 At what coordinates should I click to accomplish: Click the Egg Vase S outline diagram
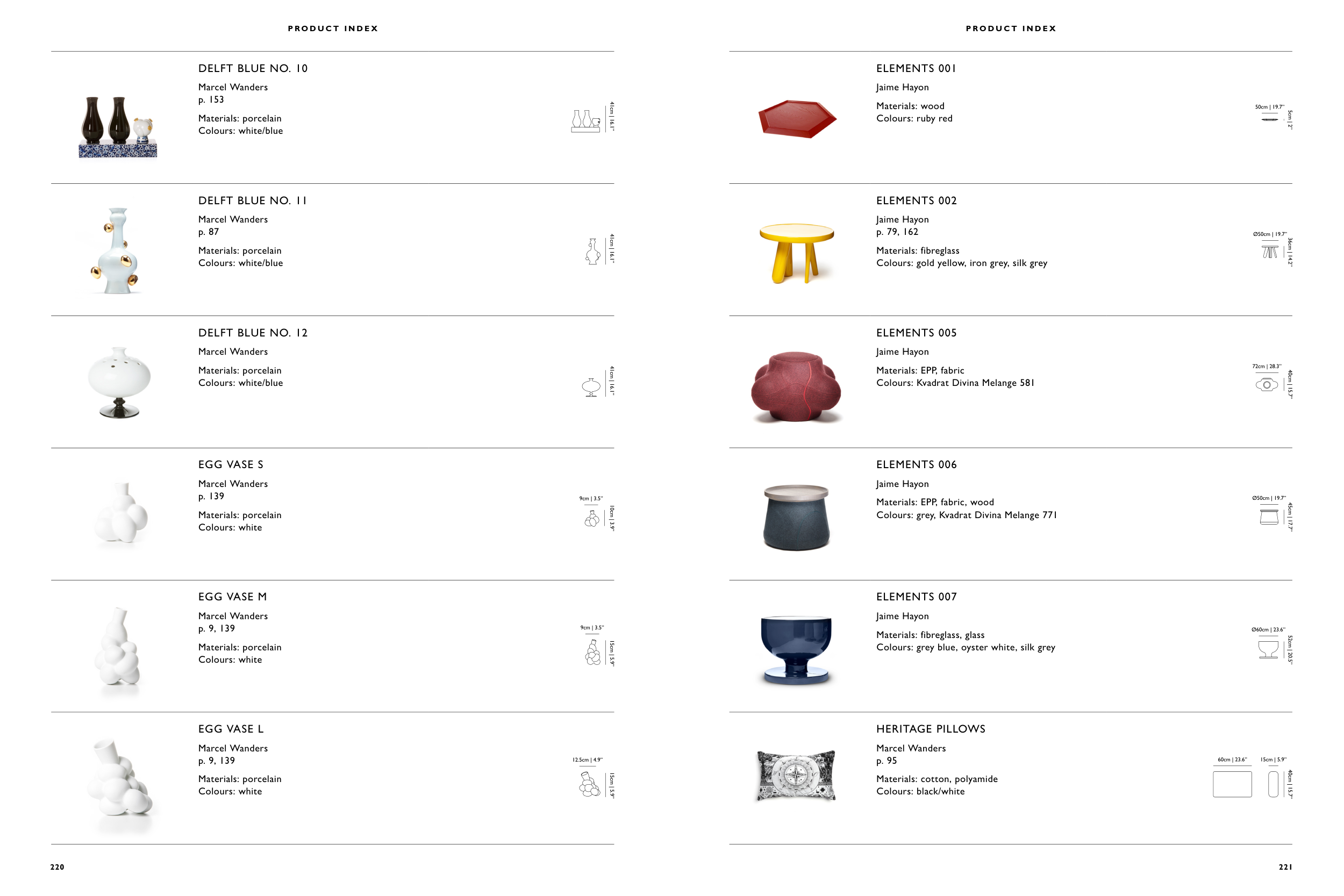592,518
